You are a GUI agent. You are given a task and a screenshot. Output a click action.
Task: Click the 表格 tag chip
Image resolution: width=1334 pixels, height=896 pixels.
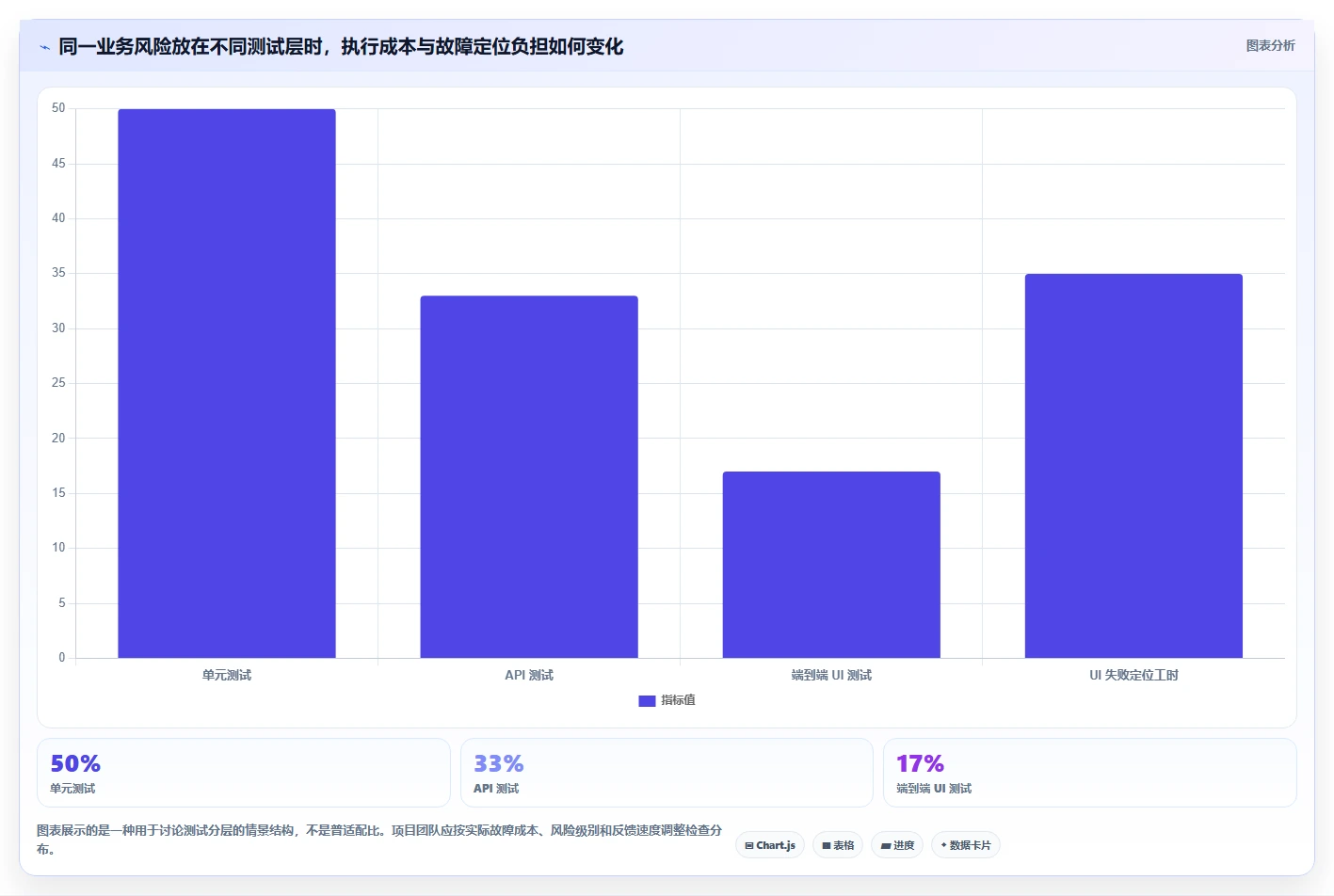[x=838, y=845]
